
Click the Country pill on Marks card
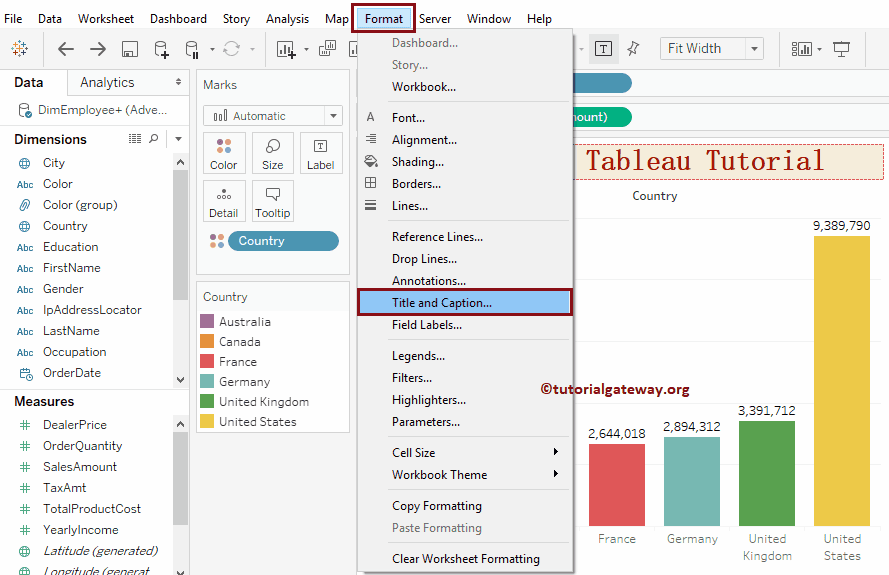[283, 241]
